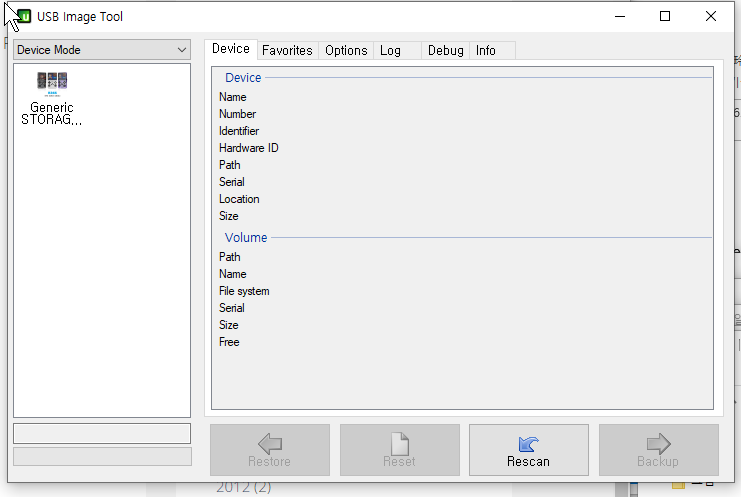This screenshot has width=741, height=497.
Task: Click the empty field below device list
Action: (x=102, y=433)
